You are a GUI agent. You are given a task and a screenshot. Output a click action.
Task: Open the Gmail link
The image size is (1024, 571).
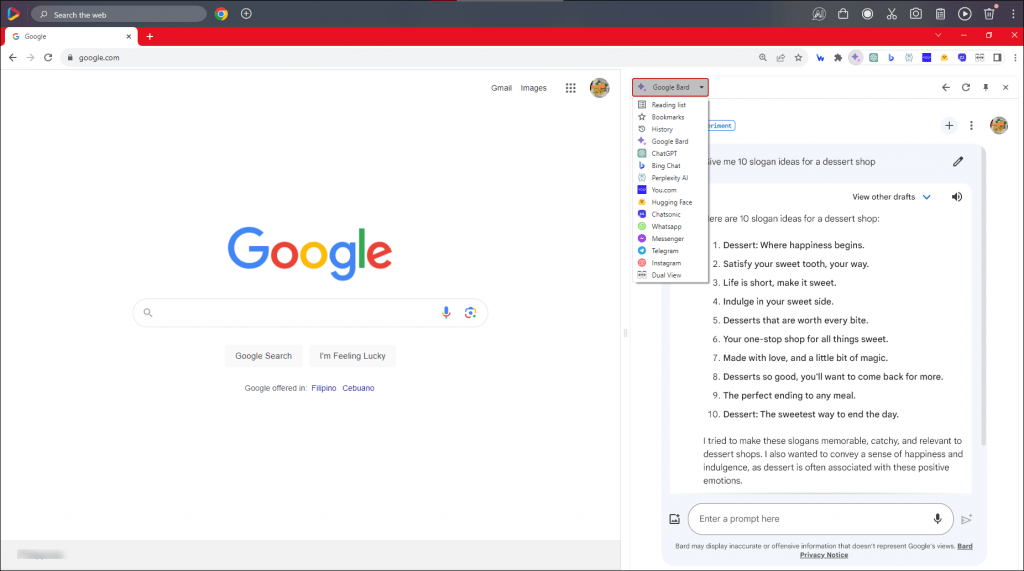coord(501,88)
